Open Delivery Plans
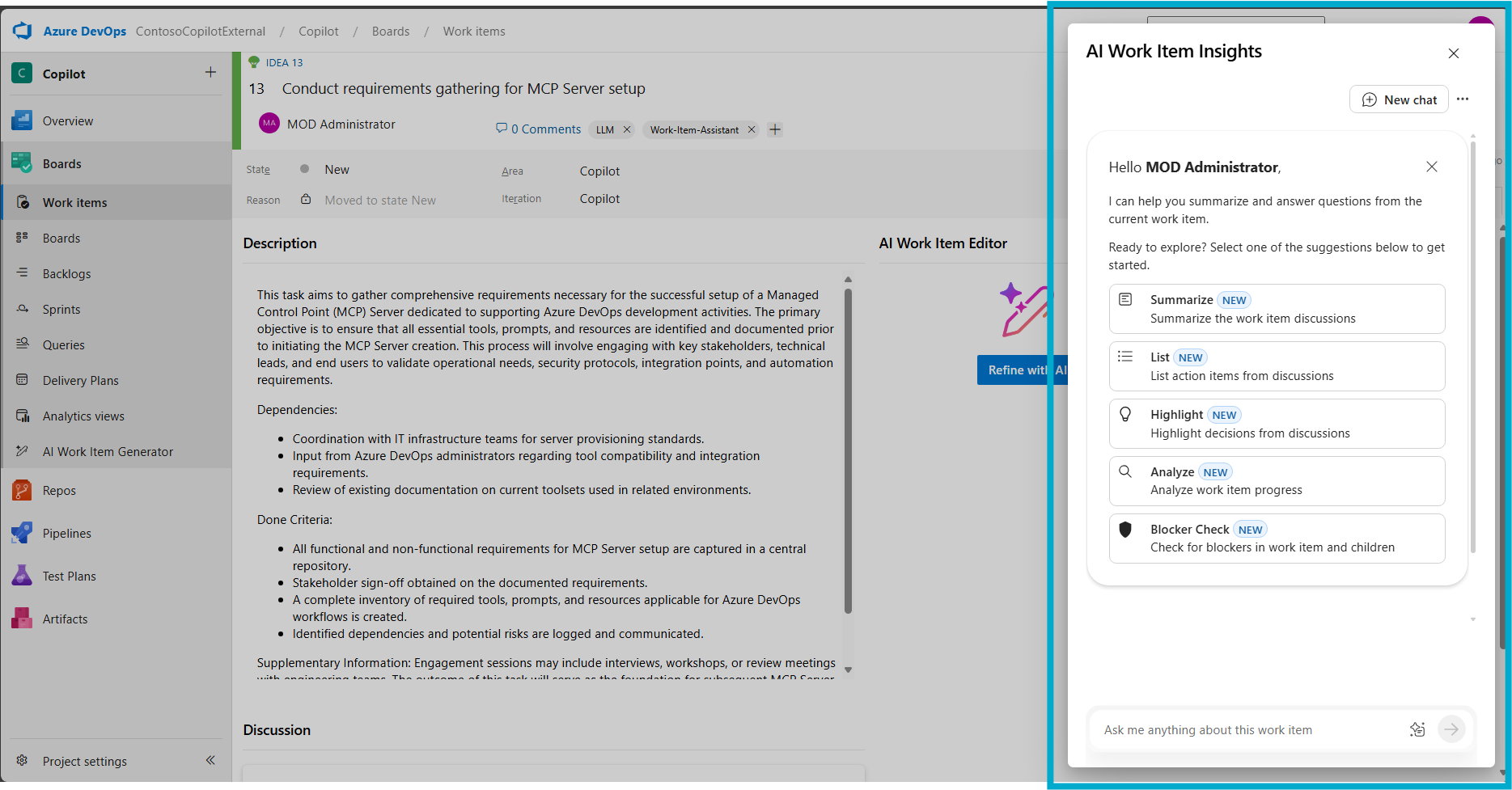Image resolution: width=1512 pixels, height=790 pixels. coord(79,380)
